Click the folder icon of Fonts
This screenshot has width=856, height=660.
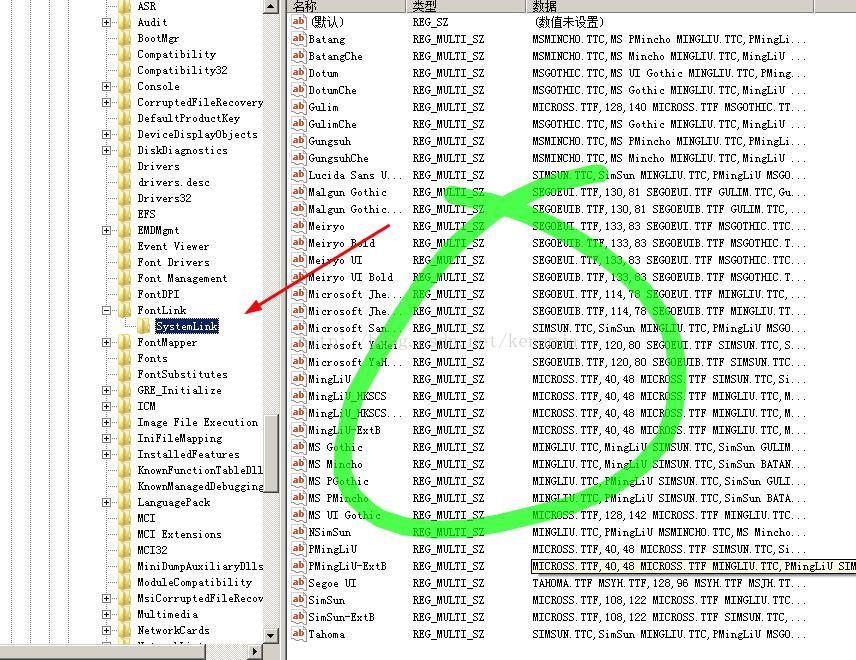point(125,359)
